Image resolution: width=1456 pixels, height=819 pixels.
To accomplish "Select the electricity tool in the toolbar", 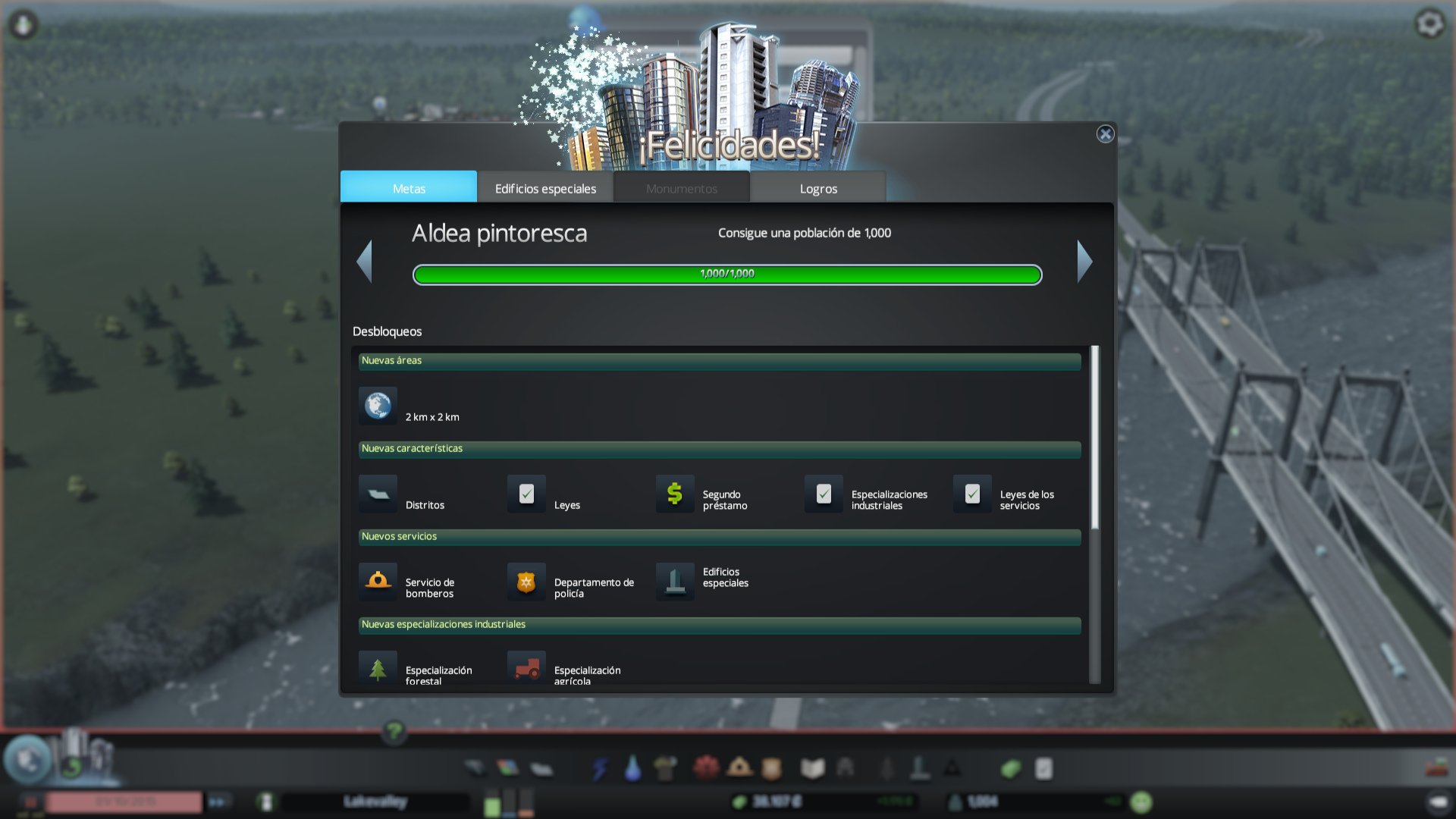I will [601, 767].
